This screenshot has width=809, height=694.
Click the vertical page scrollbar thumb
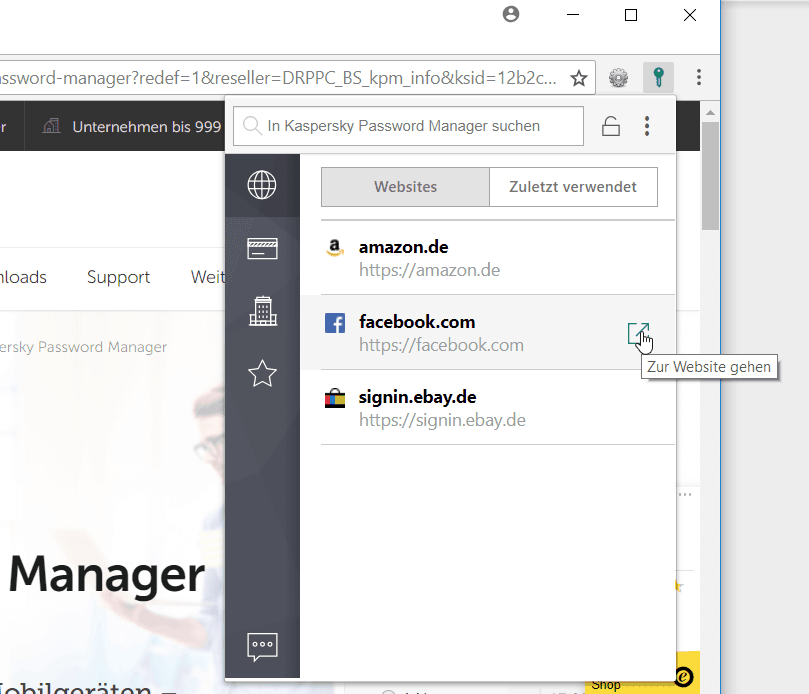coord(710,176)
